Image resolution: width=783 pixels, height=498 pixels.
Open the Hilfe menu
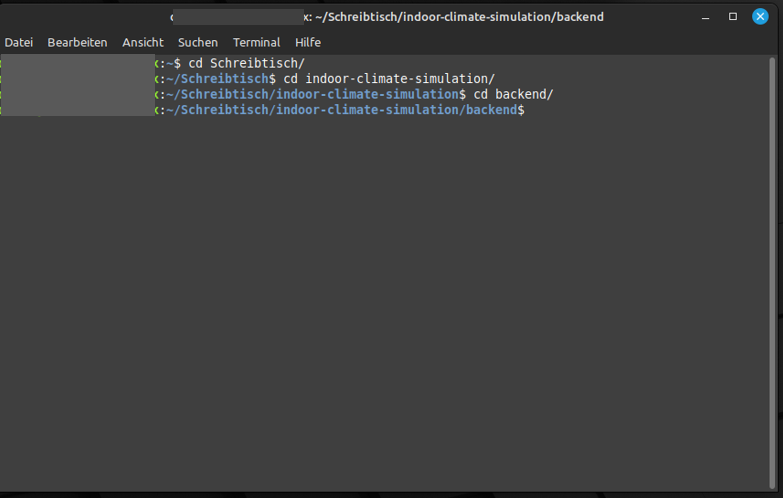point(308,43)
